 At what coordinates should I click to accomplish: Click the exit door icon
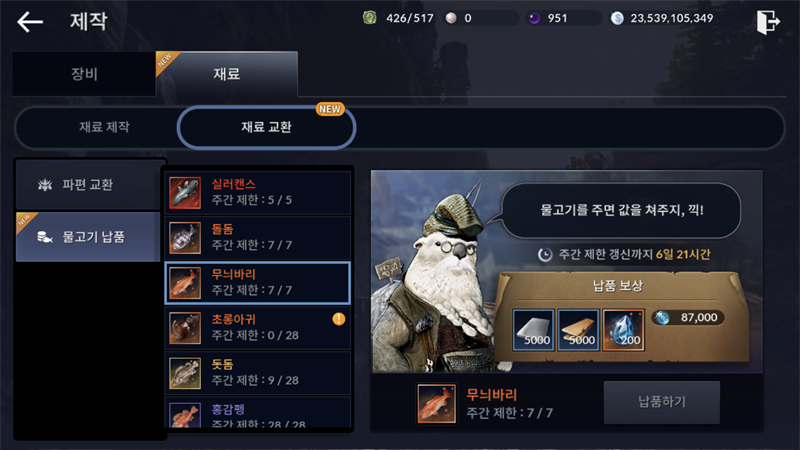pos(768,22)
